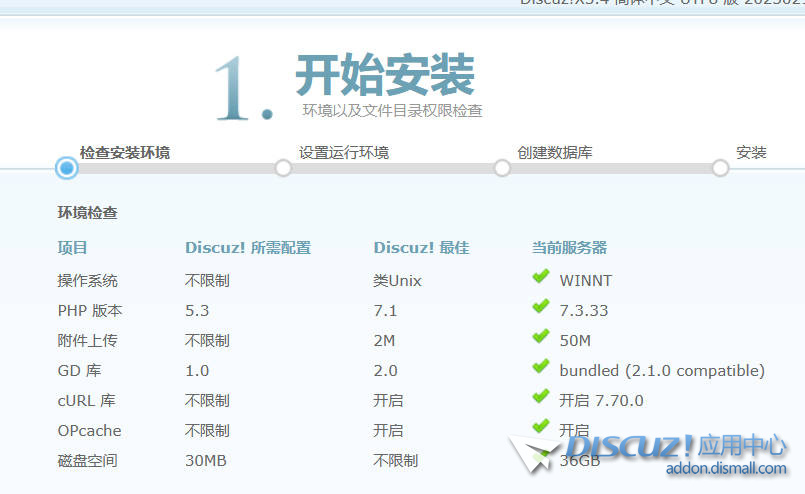Click the green checkmark beside WINNT
The height and width of the screenshot is (494, 805).
[541, 277]
